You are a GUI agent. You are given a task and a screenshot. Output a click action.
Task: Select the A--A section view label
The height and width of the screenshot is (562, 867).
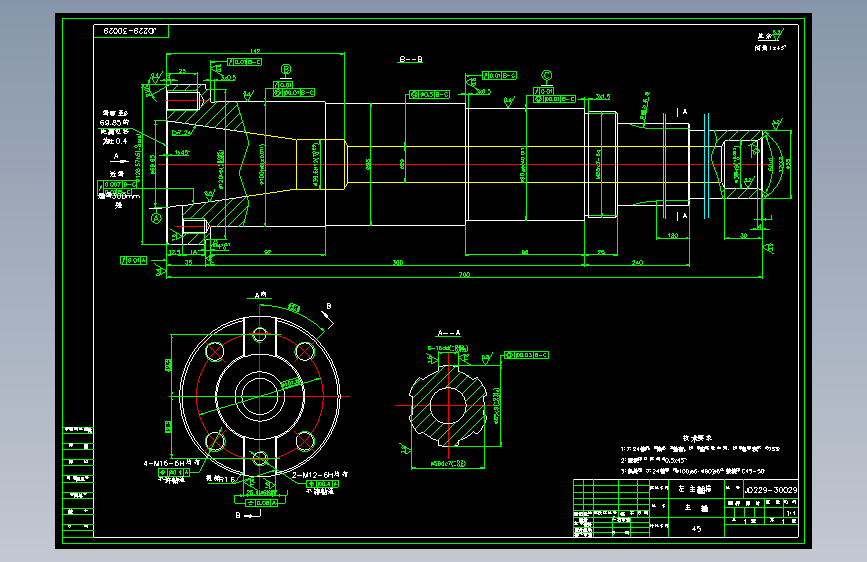448,333
